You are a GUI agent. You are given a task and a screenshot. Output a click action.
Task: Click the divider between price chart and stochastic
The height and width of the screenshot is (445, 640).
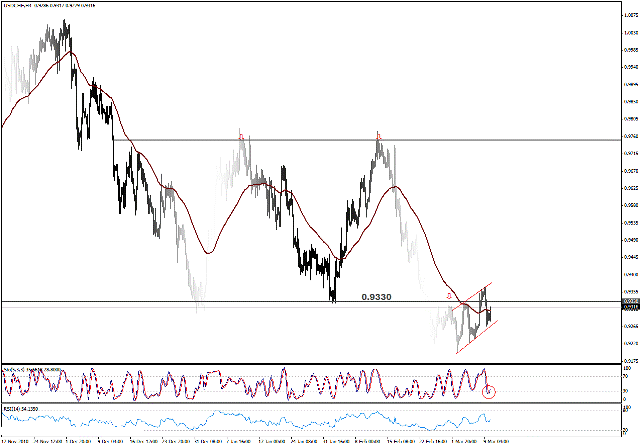[300, 363]
